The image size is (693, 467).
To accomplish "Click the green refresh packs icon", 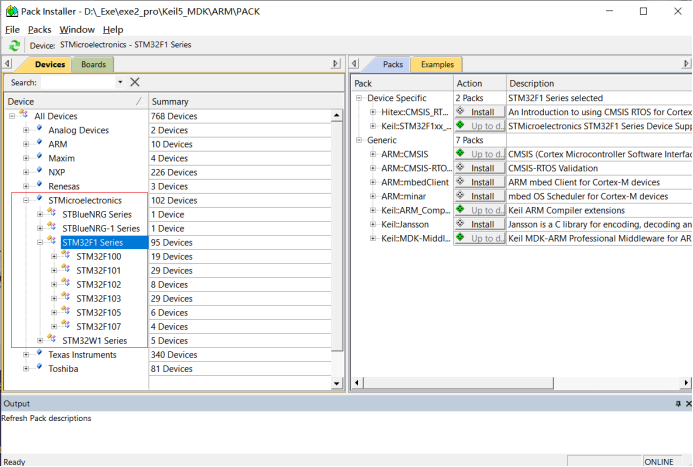I will [x=14, y=45].
